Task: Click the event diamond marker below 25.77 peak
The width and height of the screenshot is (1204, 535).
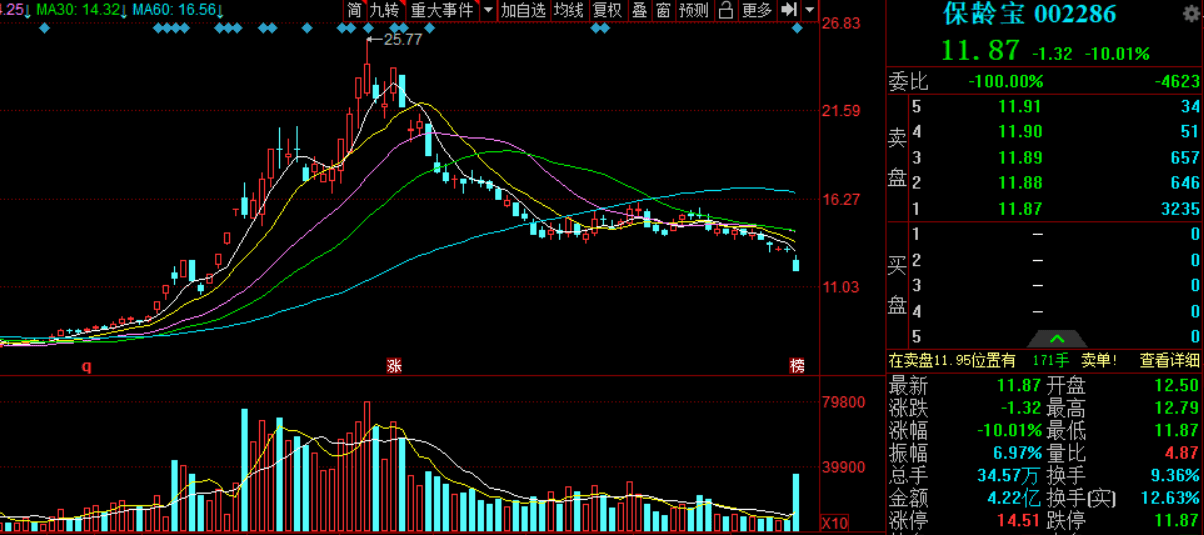Action: tap(369, 28)
